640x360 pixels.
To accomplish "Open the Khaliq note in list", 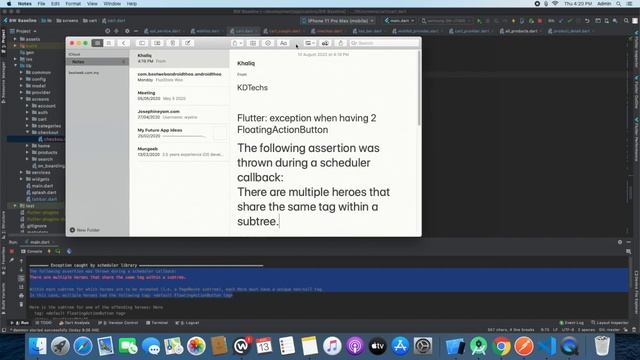I will pos(180,58).
